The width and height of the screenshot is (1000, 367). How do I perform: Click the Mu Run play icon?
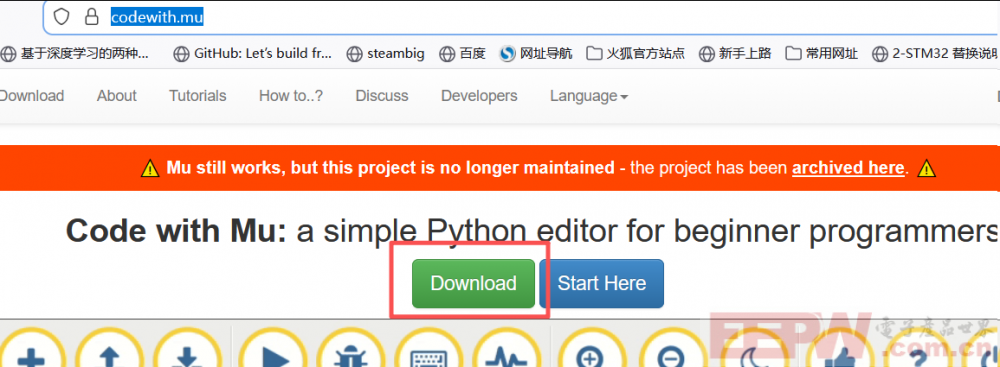[274, 347]
